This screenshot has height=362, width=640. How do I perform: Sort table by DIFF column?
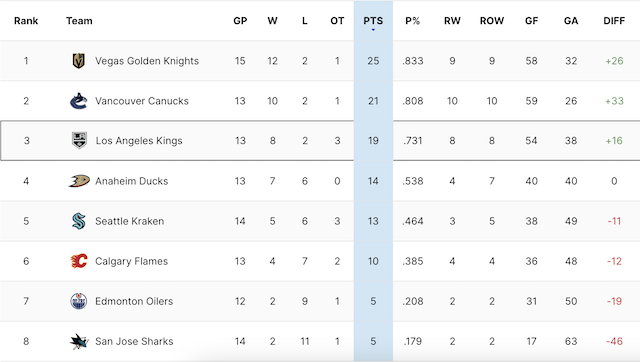(614, 20)
